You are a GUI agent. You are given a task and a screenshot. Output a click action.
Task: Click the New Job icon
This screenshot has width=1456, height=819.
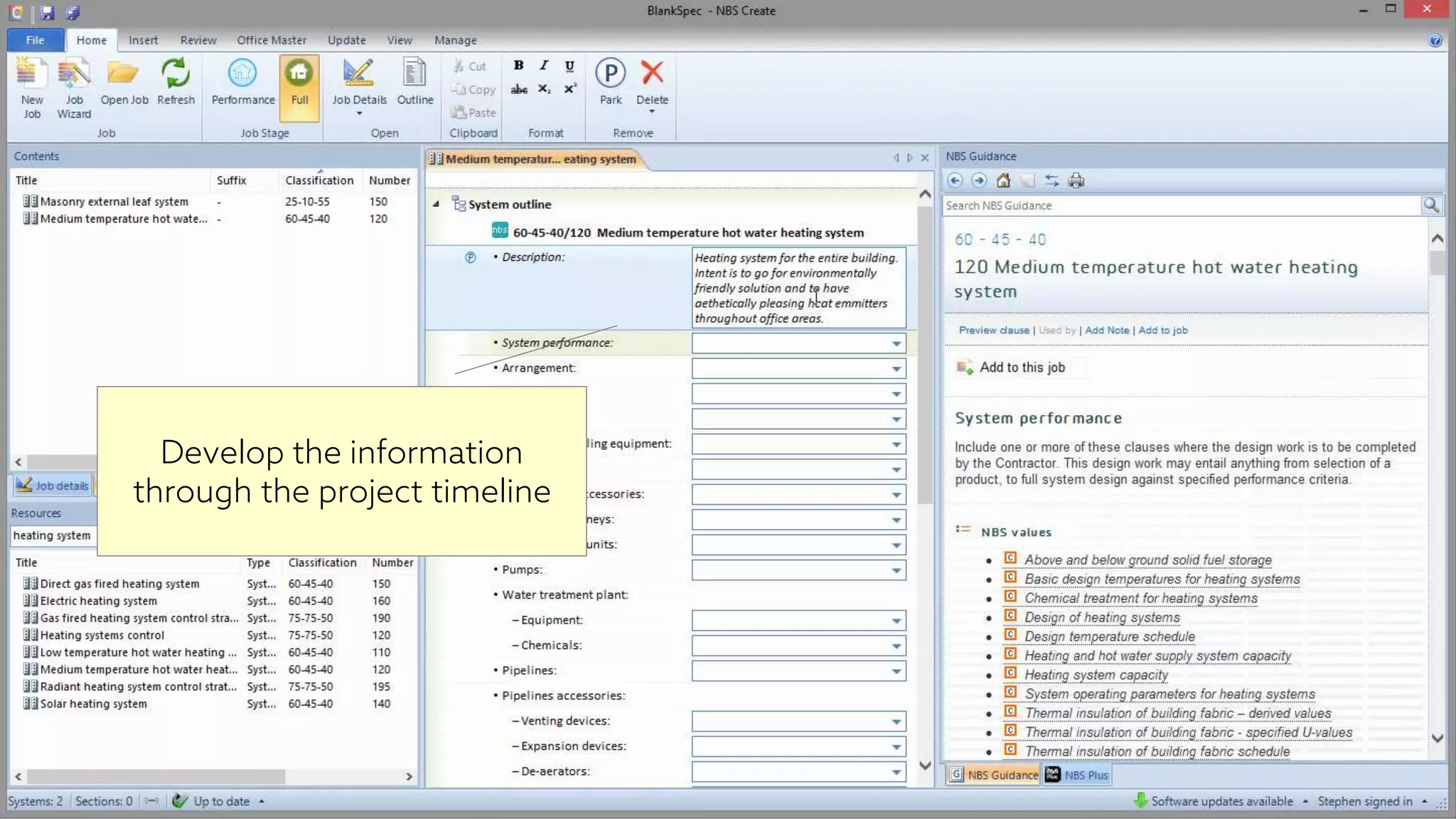coord(31,73)
